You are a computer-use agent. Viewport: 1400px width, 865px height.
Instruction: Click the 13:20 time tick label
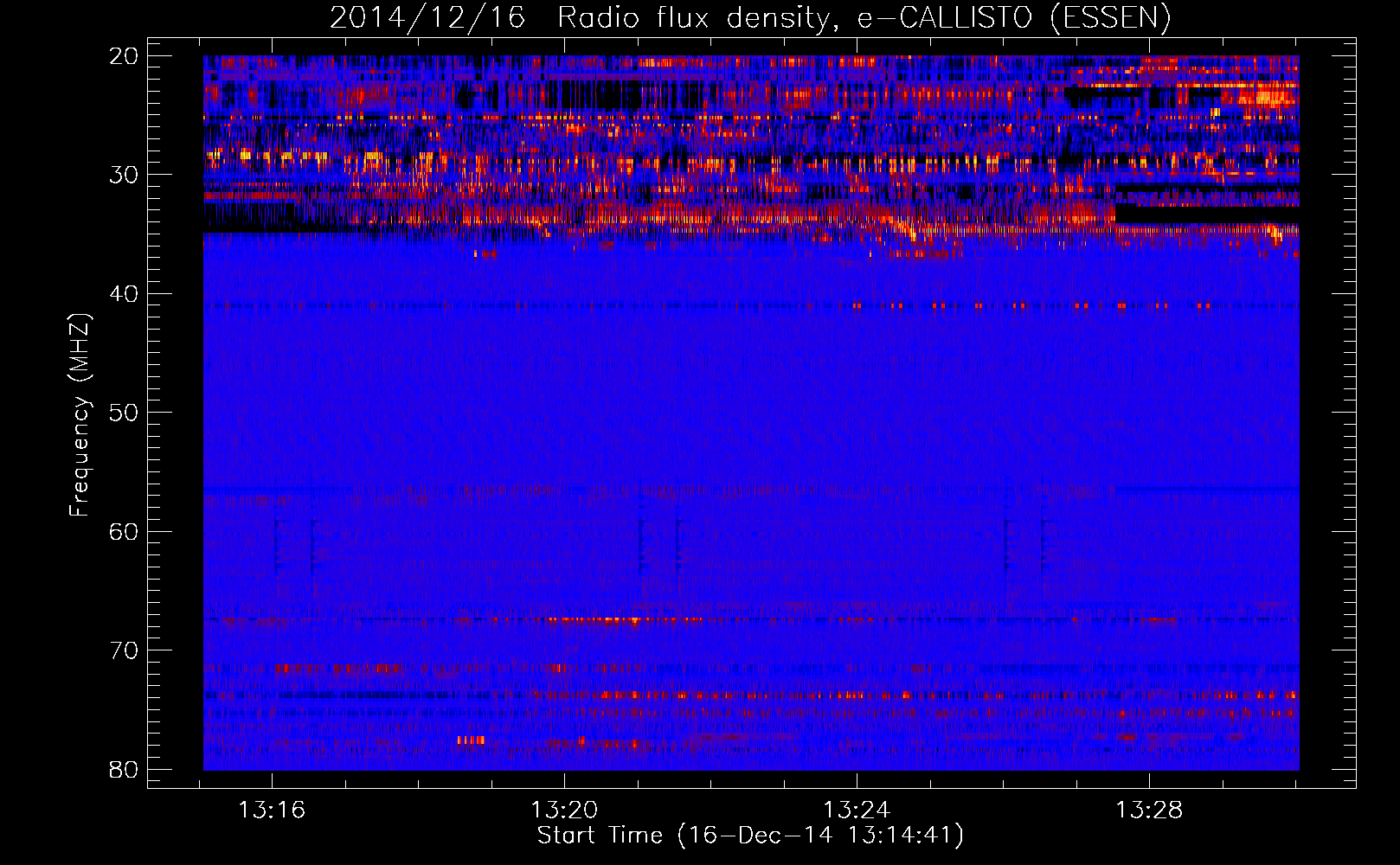(x=564, y=811)
